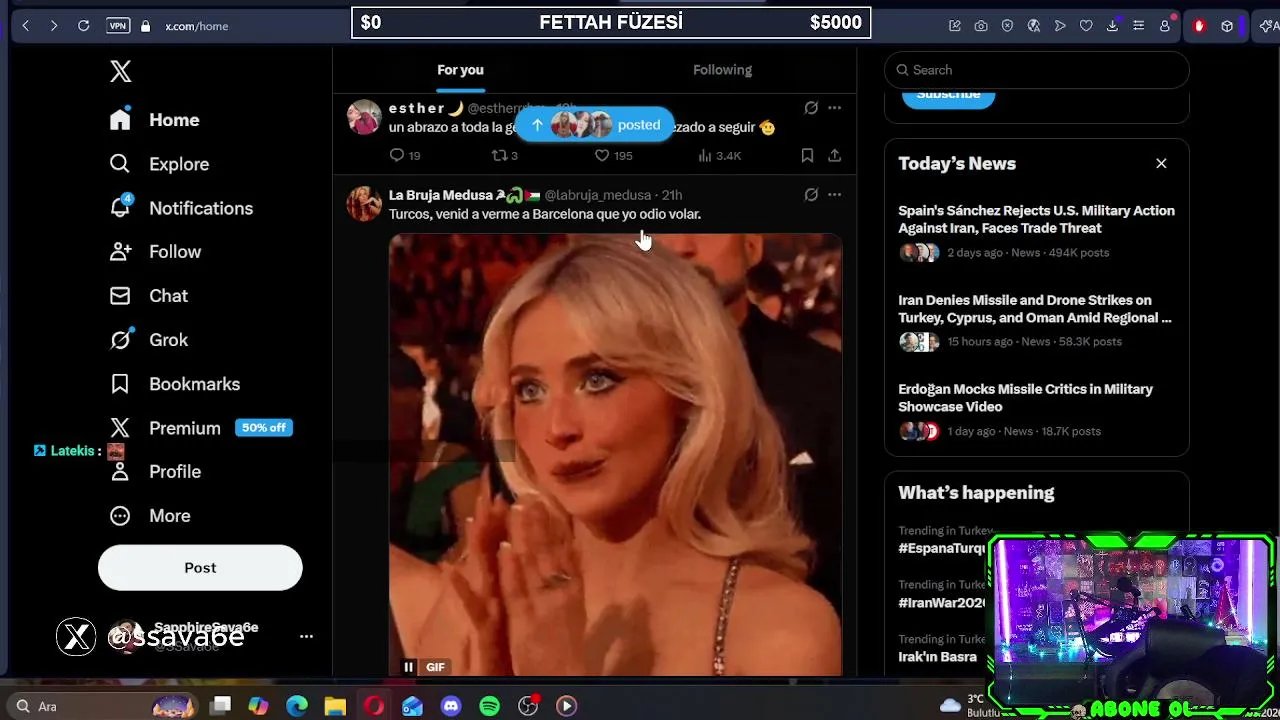Open Grok icon on esther's post
This screenshot has width=1280, height=720.
pyautogui.click(x=811, y=108)
